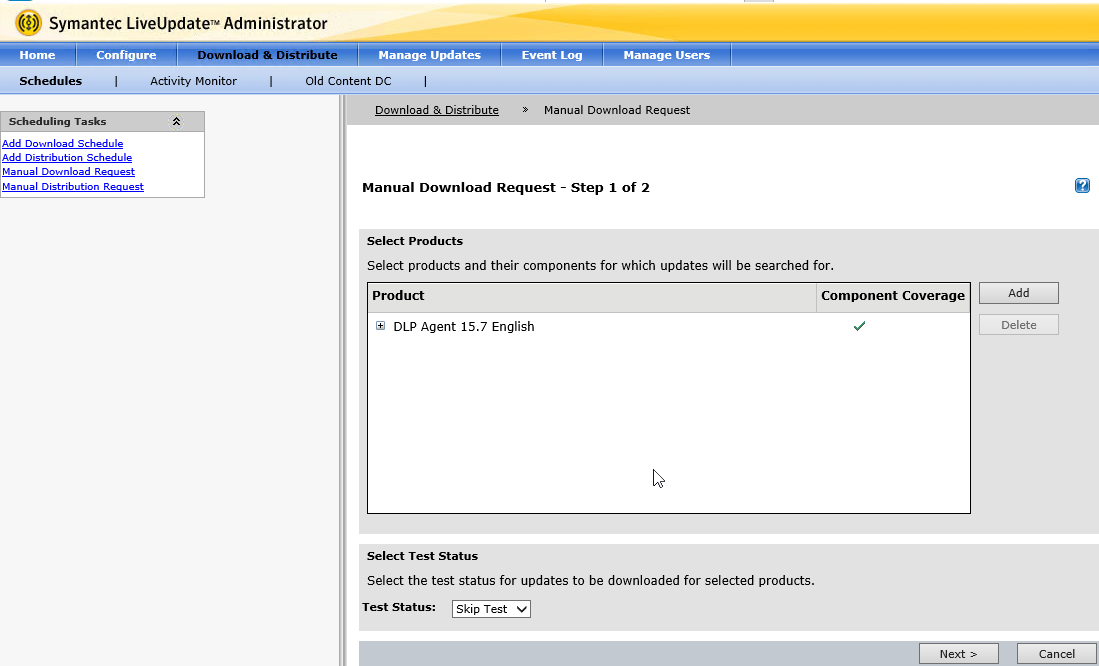
Task: Click the Step 1 of 2 page title
Action: tap(505, 187)
